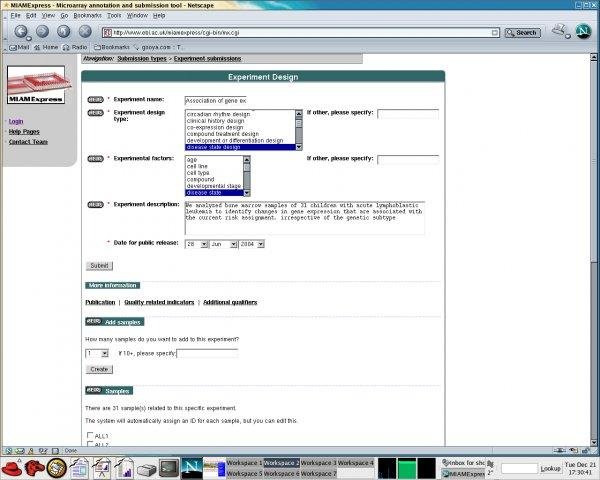Viewport: 600px width, 480px height.
Task: Click the Netscape N launcher in panel
Action: (x=192, y=468)
